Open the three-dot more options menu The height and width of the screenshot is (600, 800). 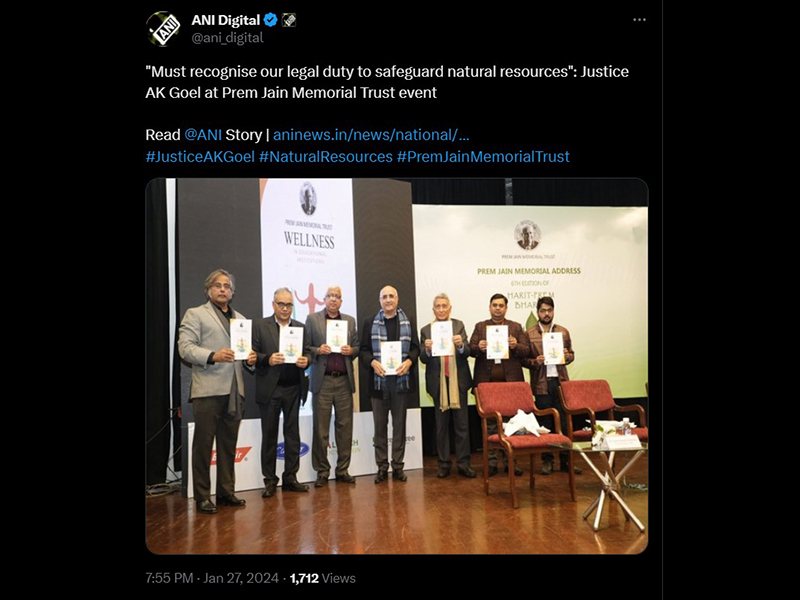pos(639,19)
